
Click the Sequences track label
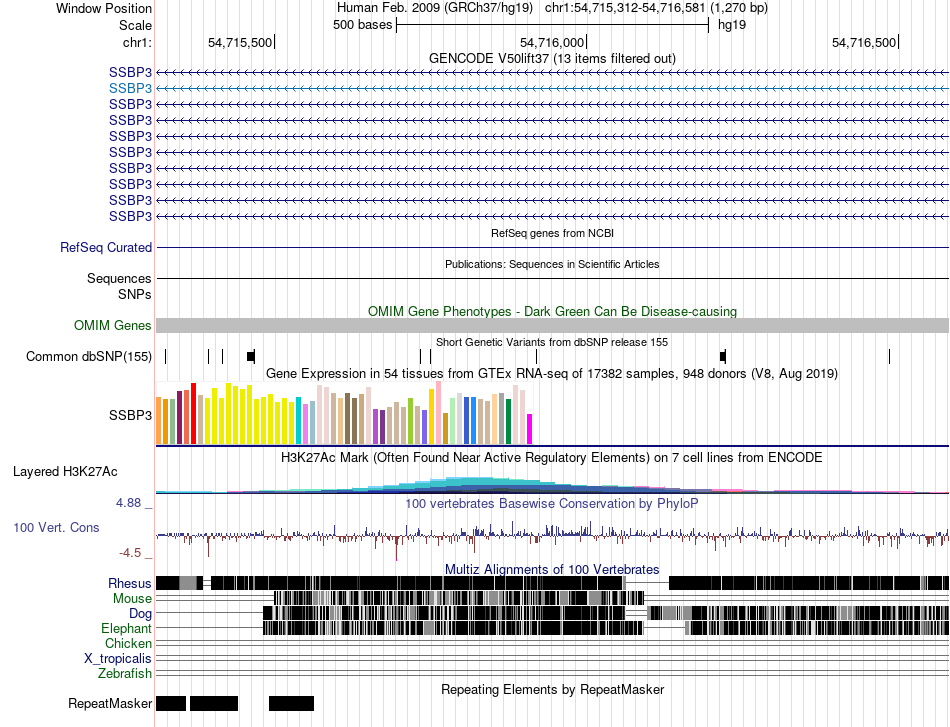pyautogui.click(x=119, y=278)
